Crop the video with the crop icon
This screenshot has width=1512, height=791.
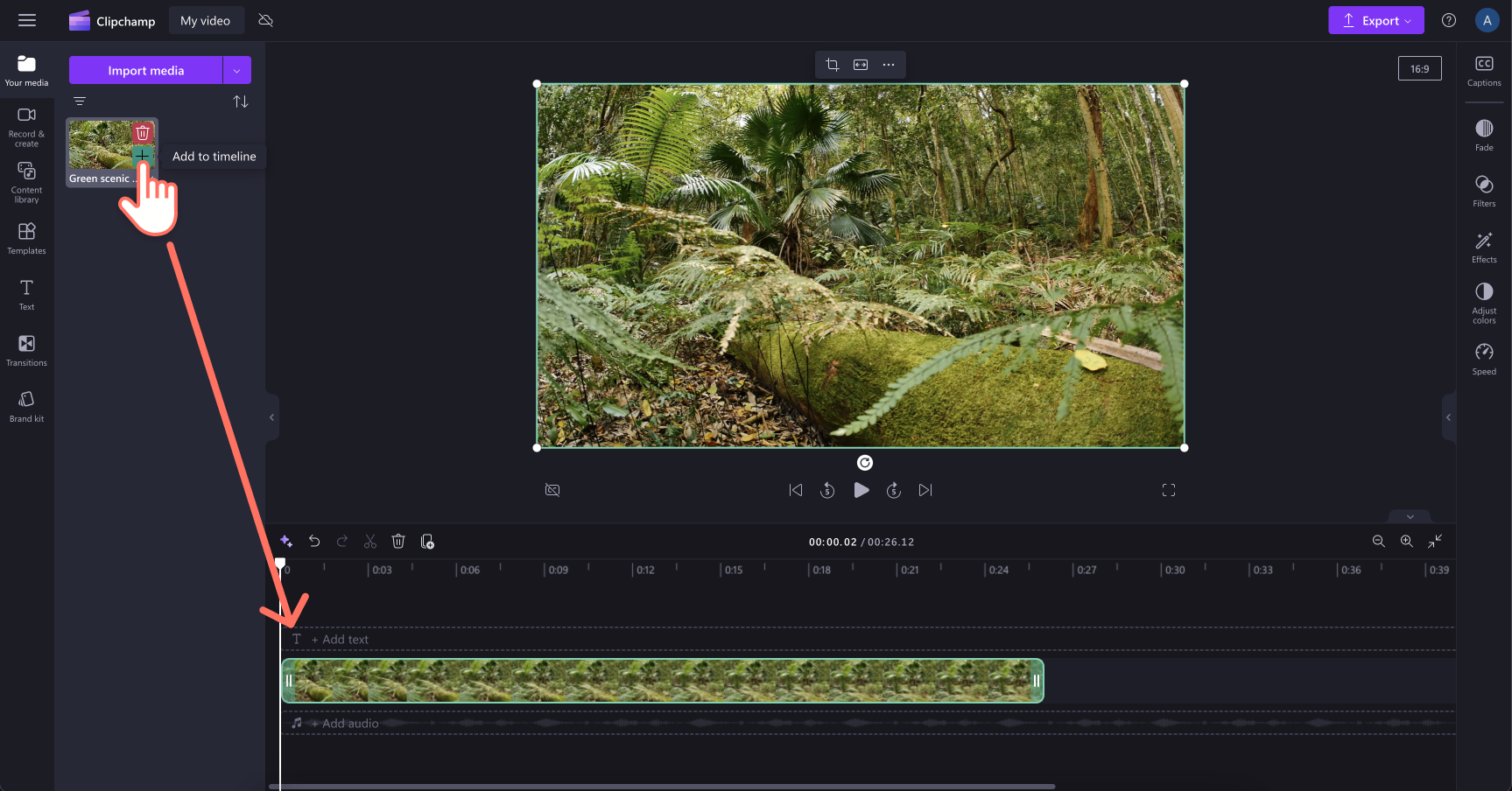click(831, 64)
